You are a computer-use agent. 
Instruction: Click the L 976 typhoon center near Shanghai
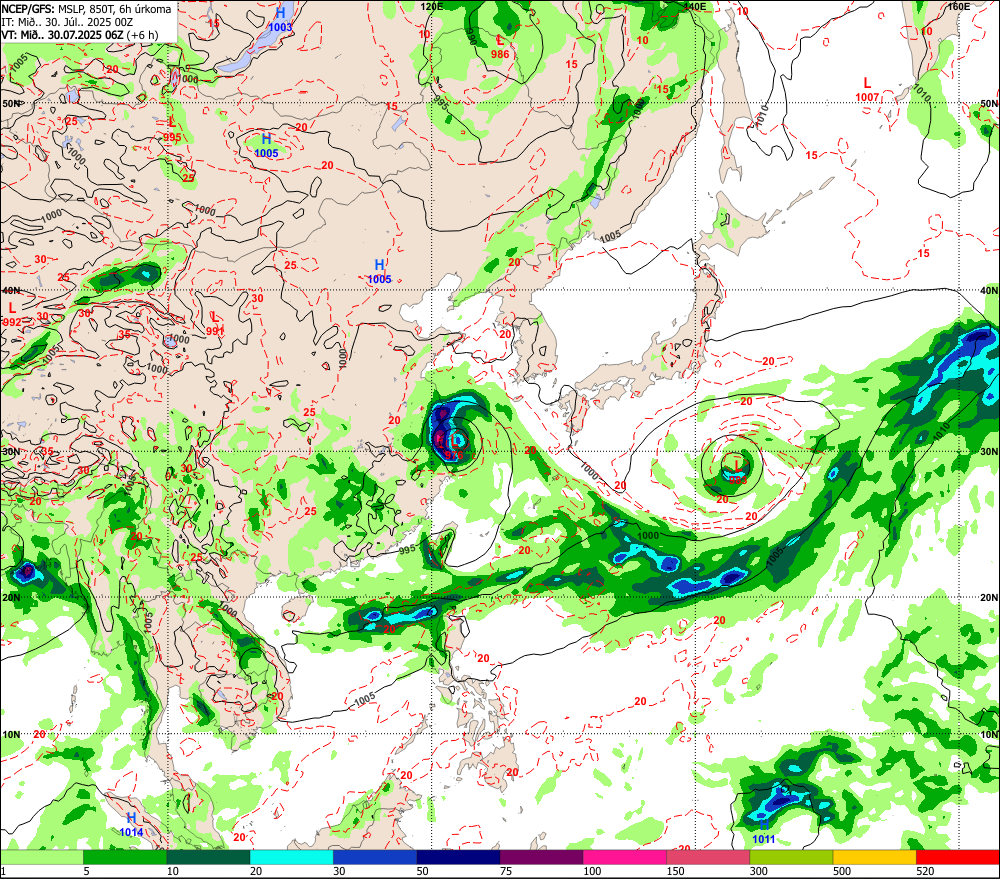coord(453,447)
